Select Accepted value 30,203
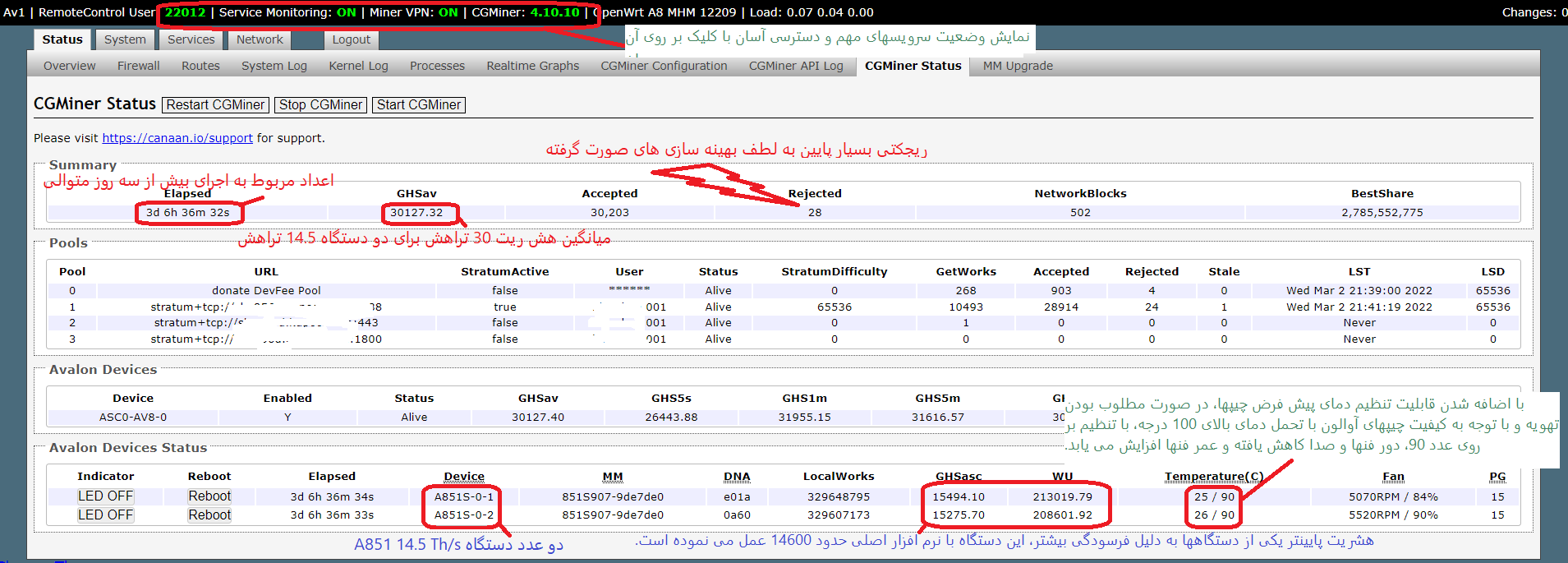1568x563 pixels. pyautogui.click(x=609, y=212)
